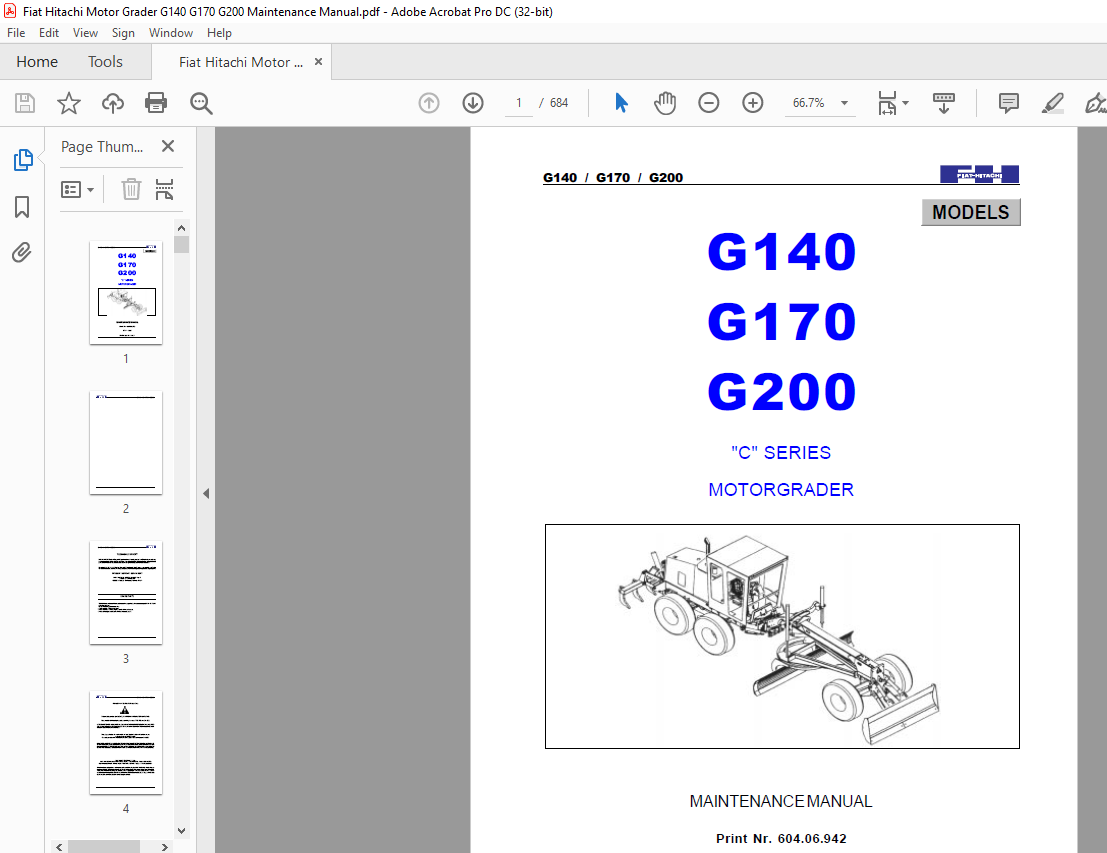Image resolution: width=1107 pixels, height=853 pixels.
Task: Open the Window menu
Action: (x=171, y=33)
